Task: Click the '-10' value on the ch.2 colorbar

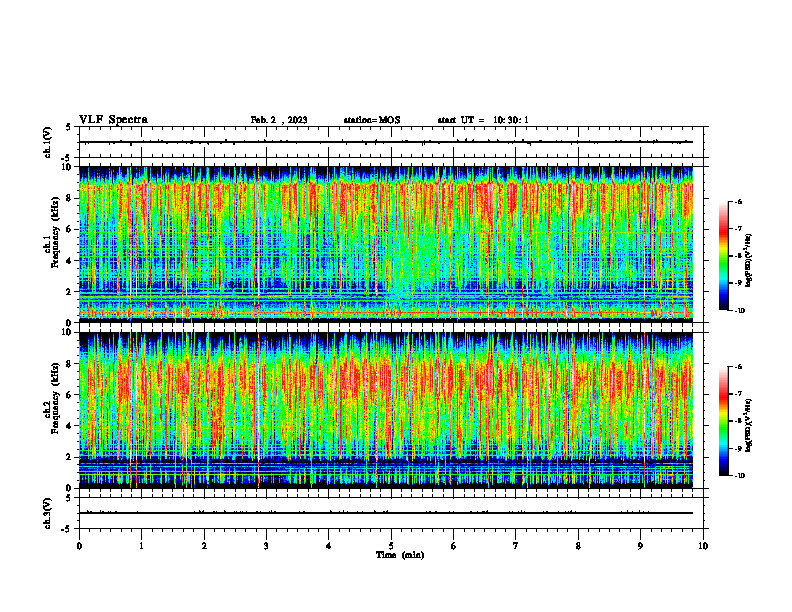Action: pyautogui.click(x=739, y=476)
